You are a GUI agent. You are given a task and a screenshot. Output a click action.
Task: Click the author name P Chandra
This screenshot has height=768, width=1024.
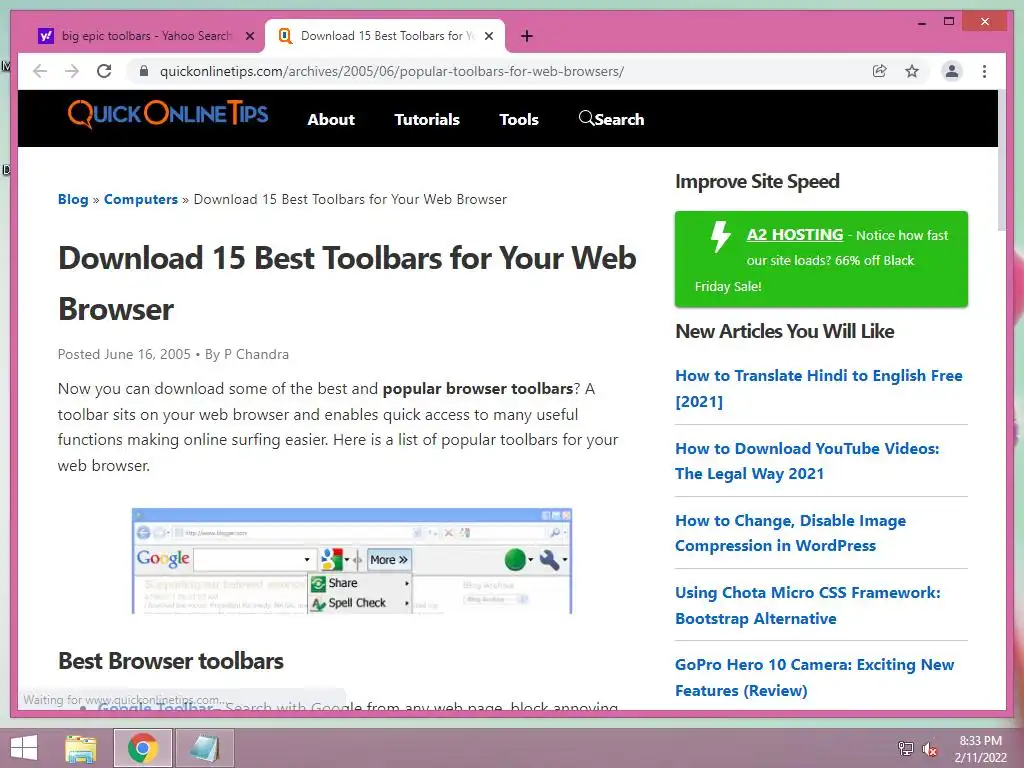[256, 354]
